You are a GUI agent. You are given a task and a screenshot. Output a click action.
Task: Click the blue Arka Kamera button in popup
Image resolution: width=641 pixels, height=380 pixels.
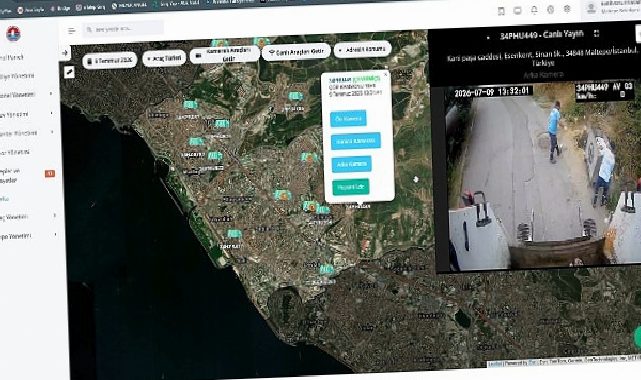pos(352,164)
